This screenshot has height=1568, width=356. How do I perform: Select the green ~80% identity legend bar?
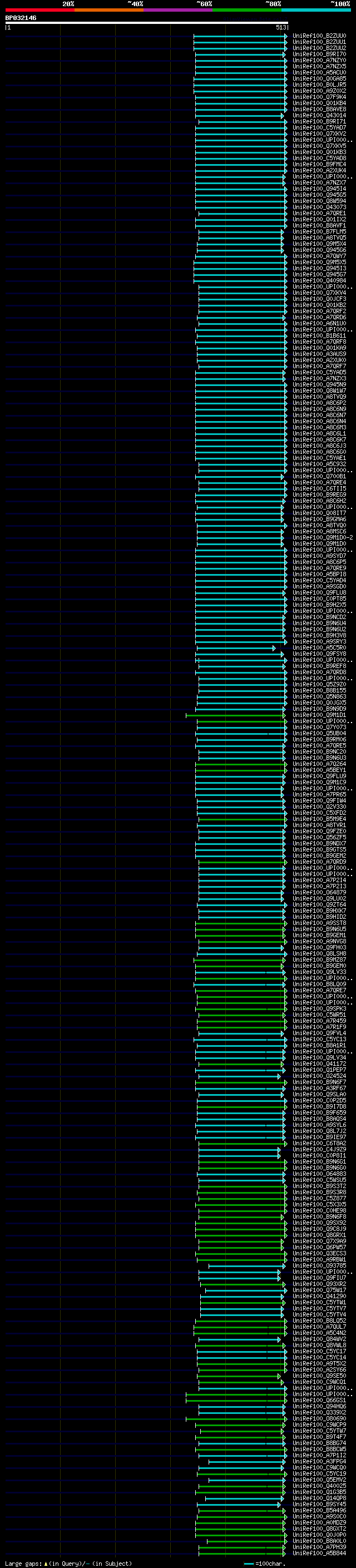[247, 10]
